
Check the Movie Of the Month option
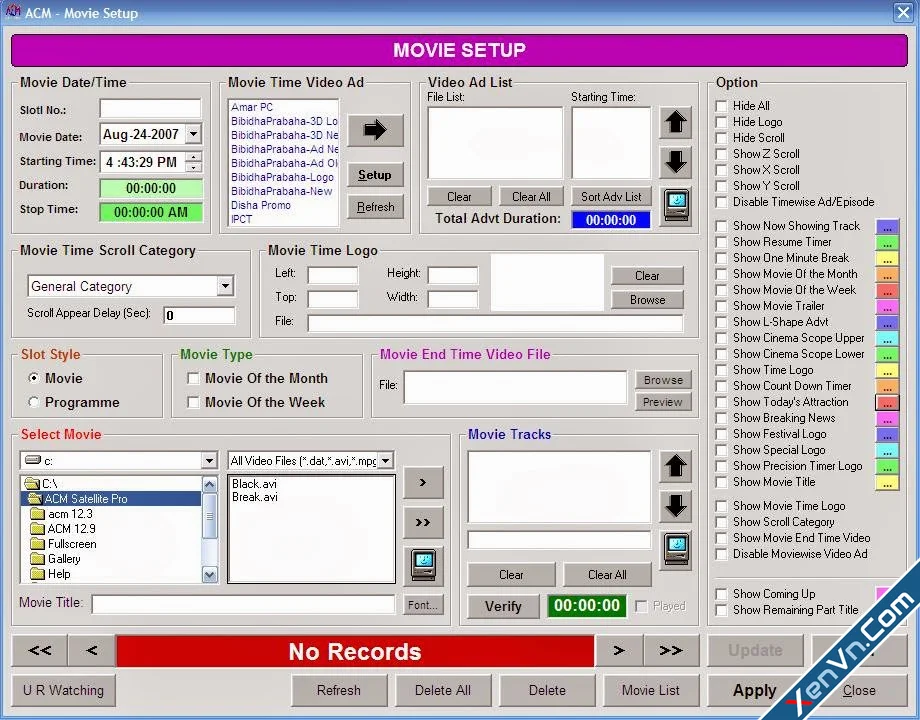point(194,379)
